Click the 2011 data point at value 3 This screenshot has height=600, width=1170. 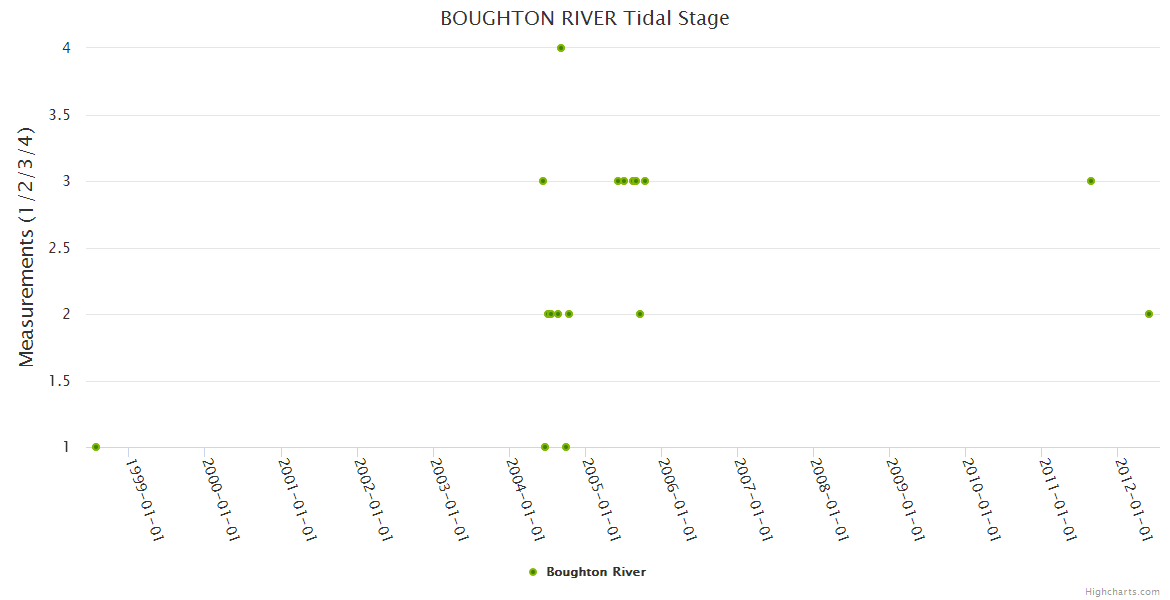coord(1091,181)
